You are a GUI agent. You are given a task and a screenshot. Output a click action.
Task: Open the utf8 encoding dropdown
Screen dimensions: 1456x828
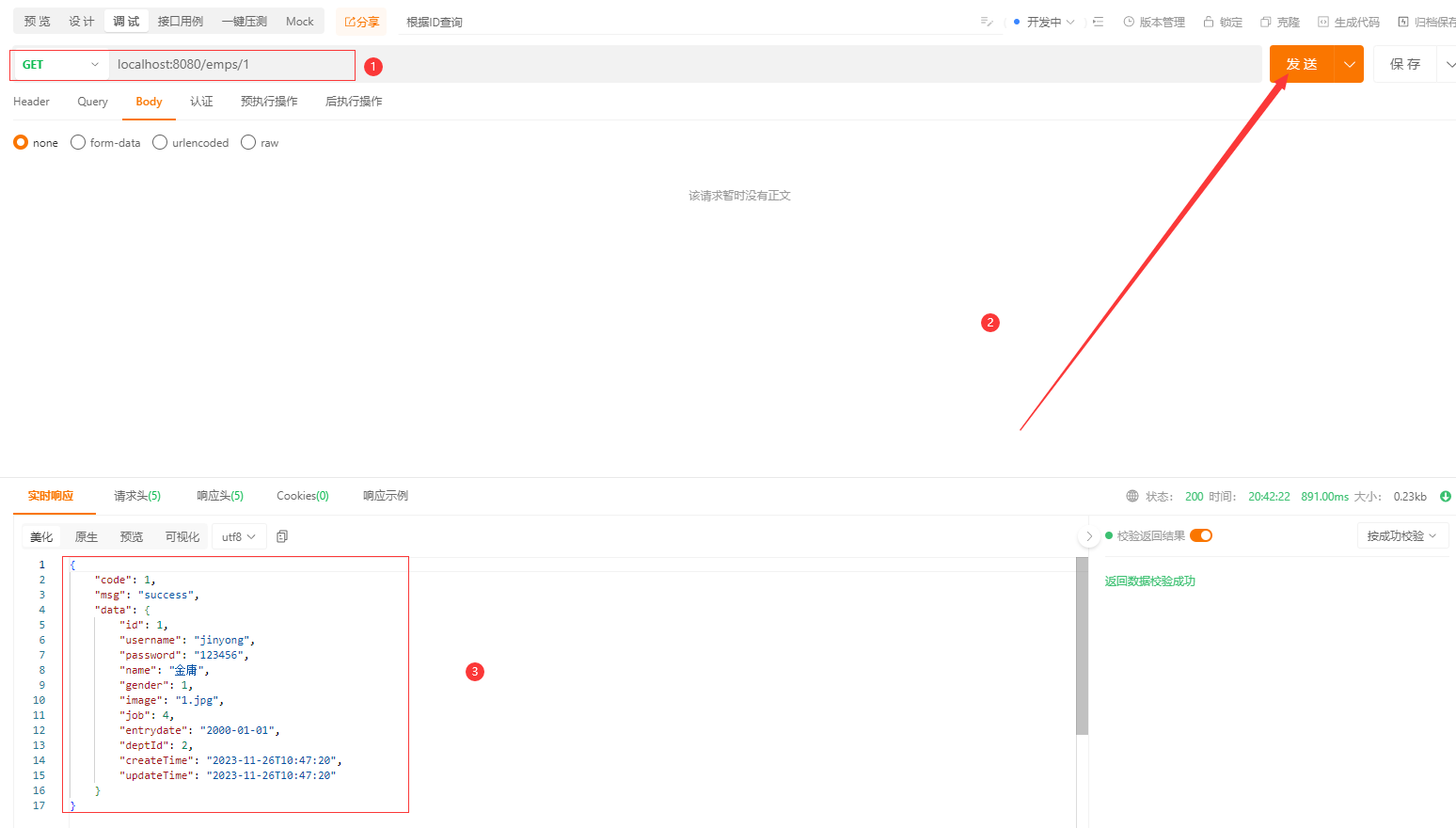tap(239, 536)
